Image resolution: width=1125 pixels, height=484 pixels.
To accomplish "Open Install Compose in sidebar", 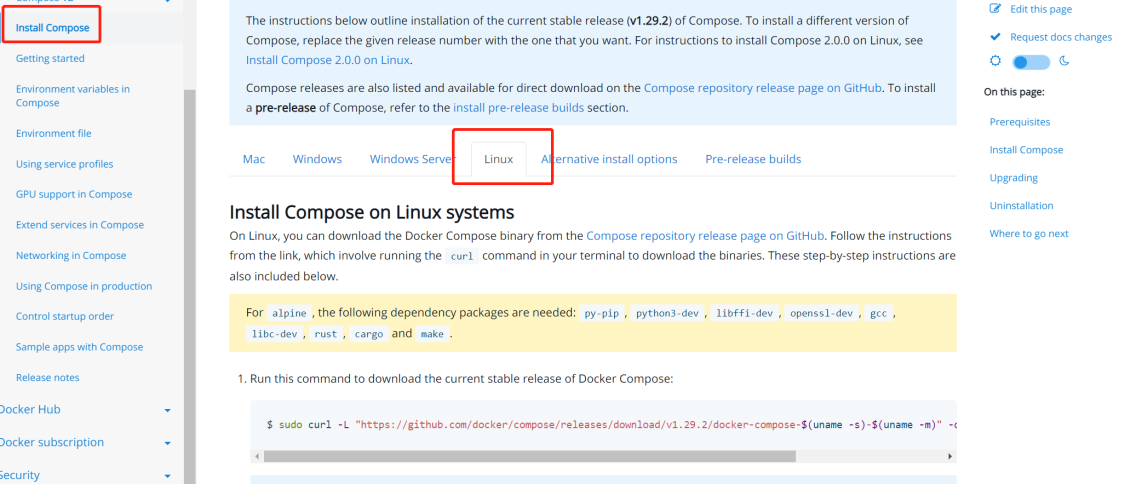I will pyautogui.click(x=52, y=28).
